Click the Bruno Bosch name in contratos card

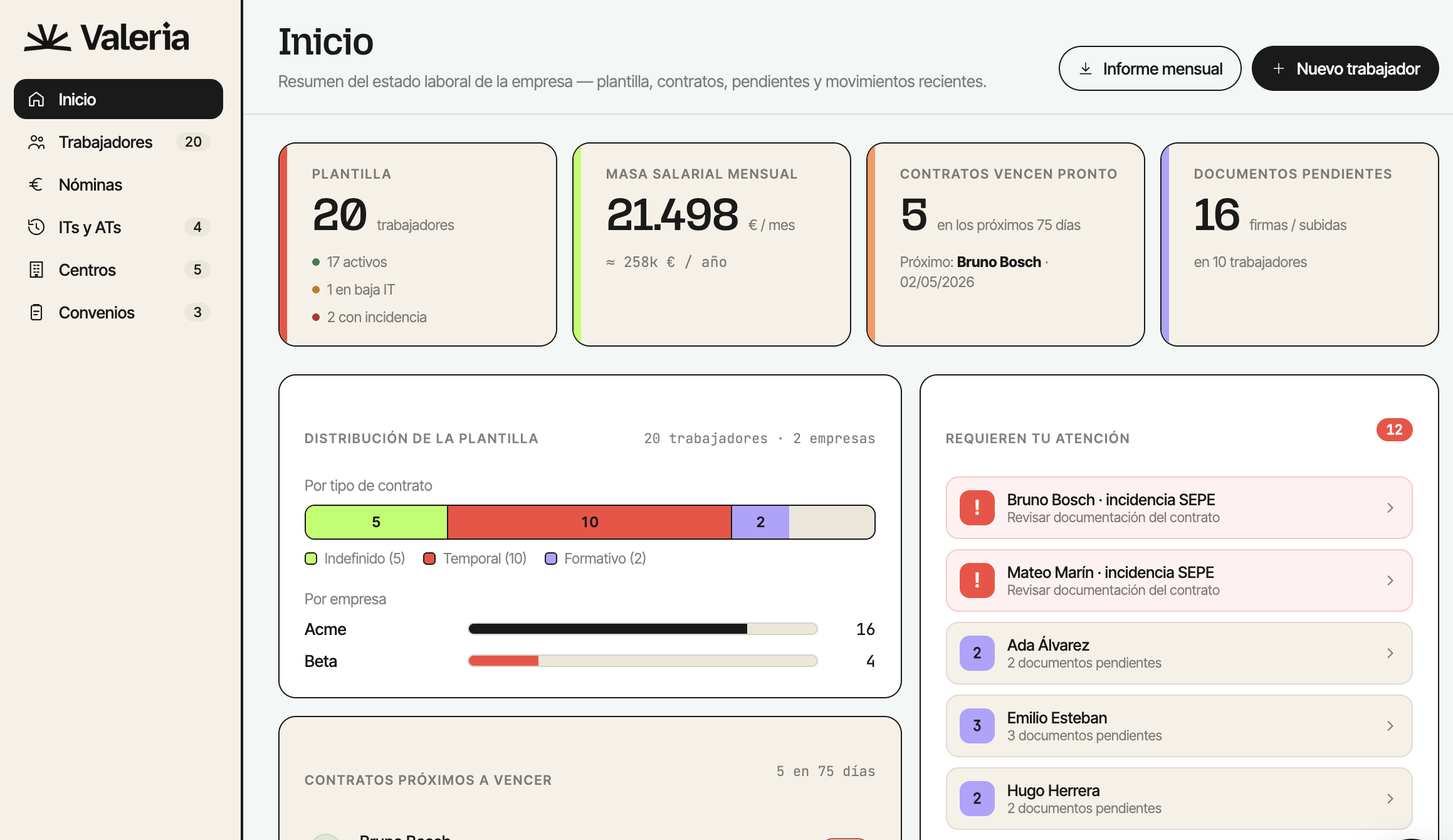click(999, 262)
